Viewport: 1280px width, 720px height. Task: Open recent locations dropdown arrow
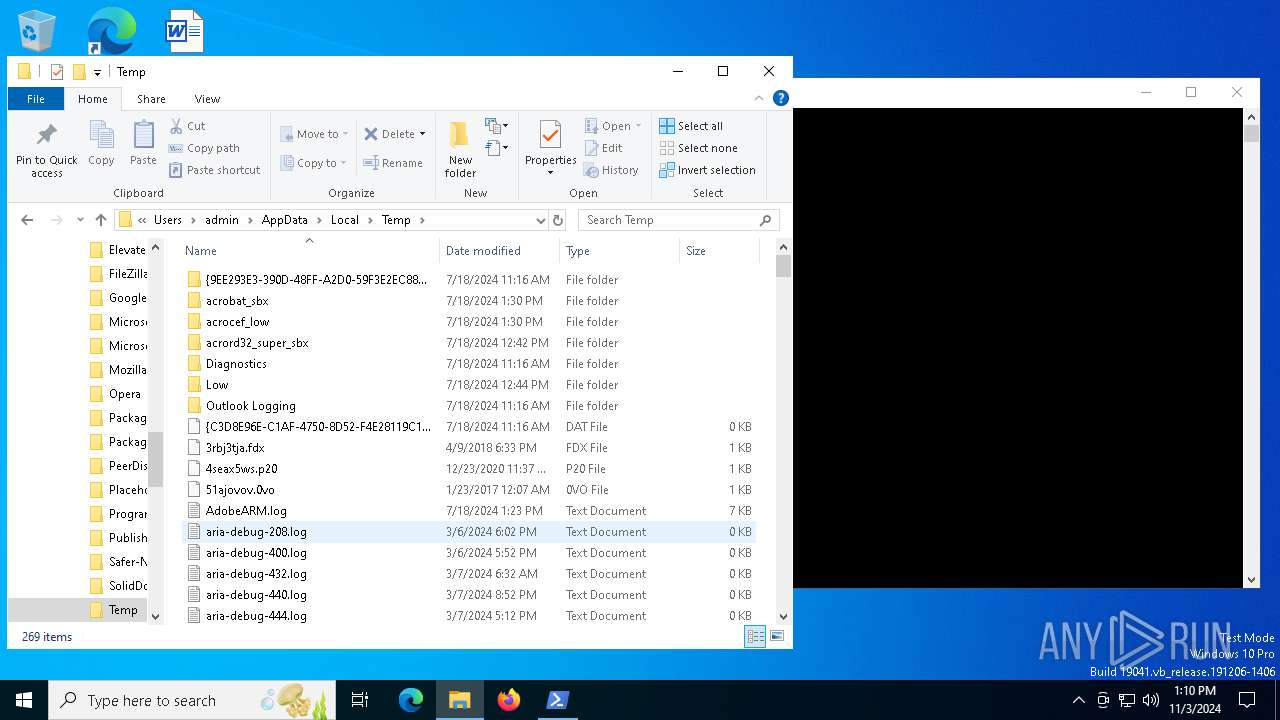[81, 220]
